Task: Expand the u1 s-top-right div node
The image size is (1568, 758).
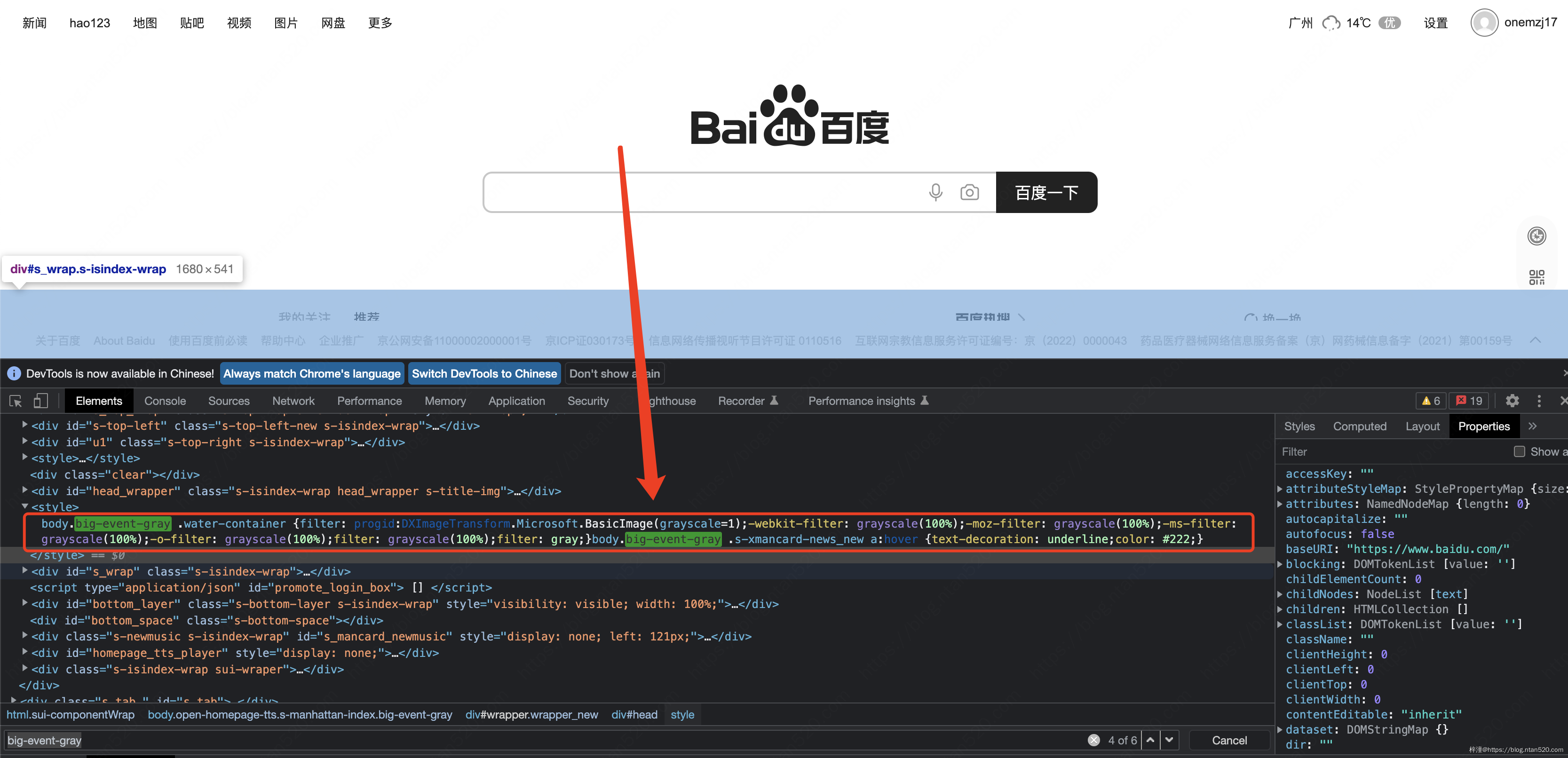Action: click(x=25, y=441)
